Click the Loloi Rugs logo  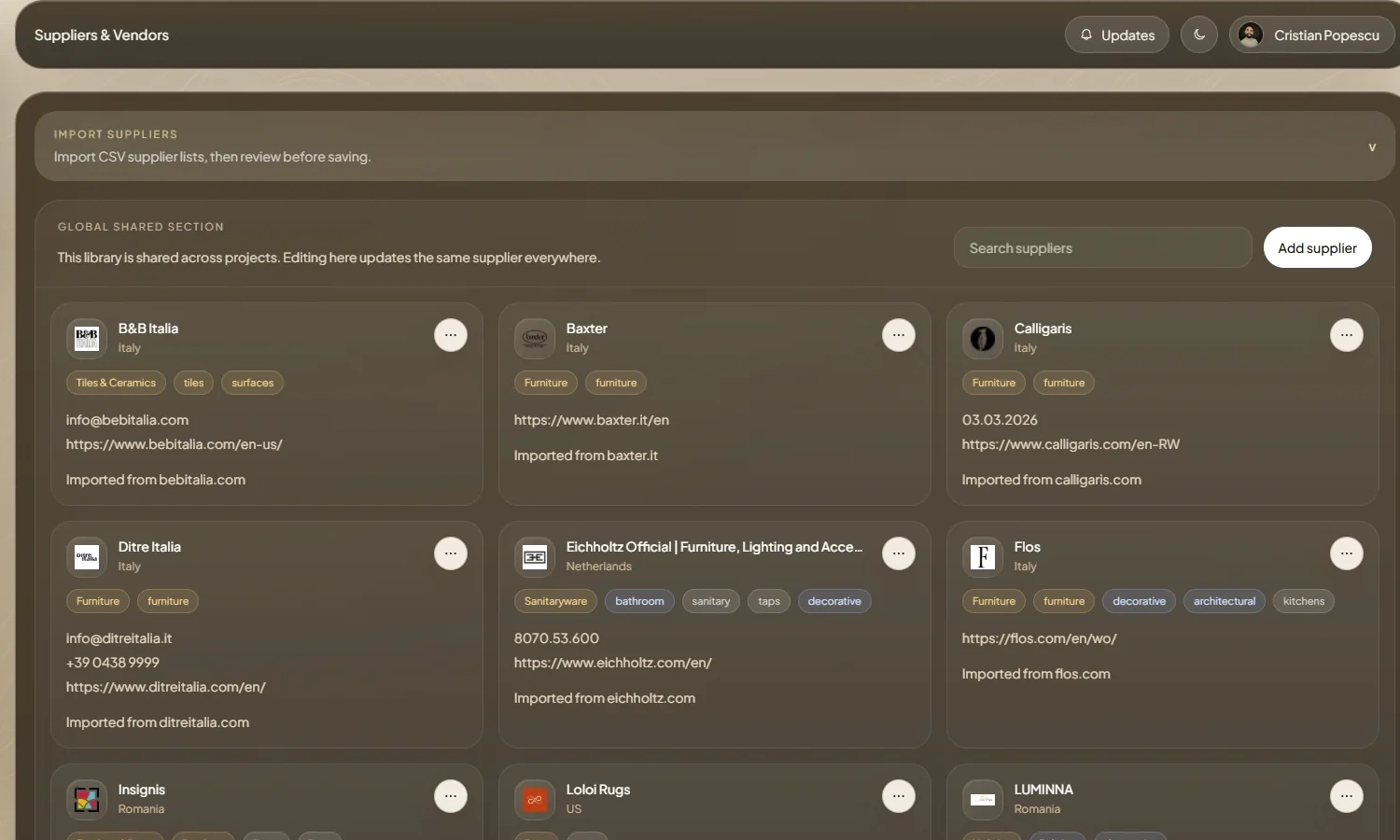click(x=535, y=799)
